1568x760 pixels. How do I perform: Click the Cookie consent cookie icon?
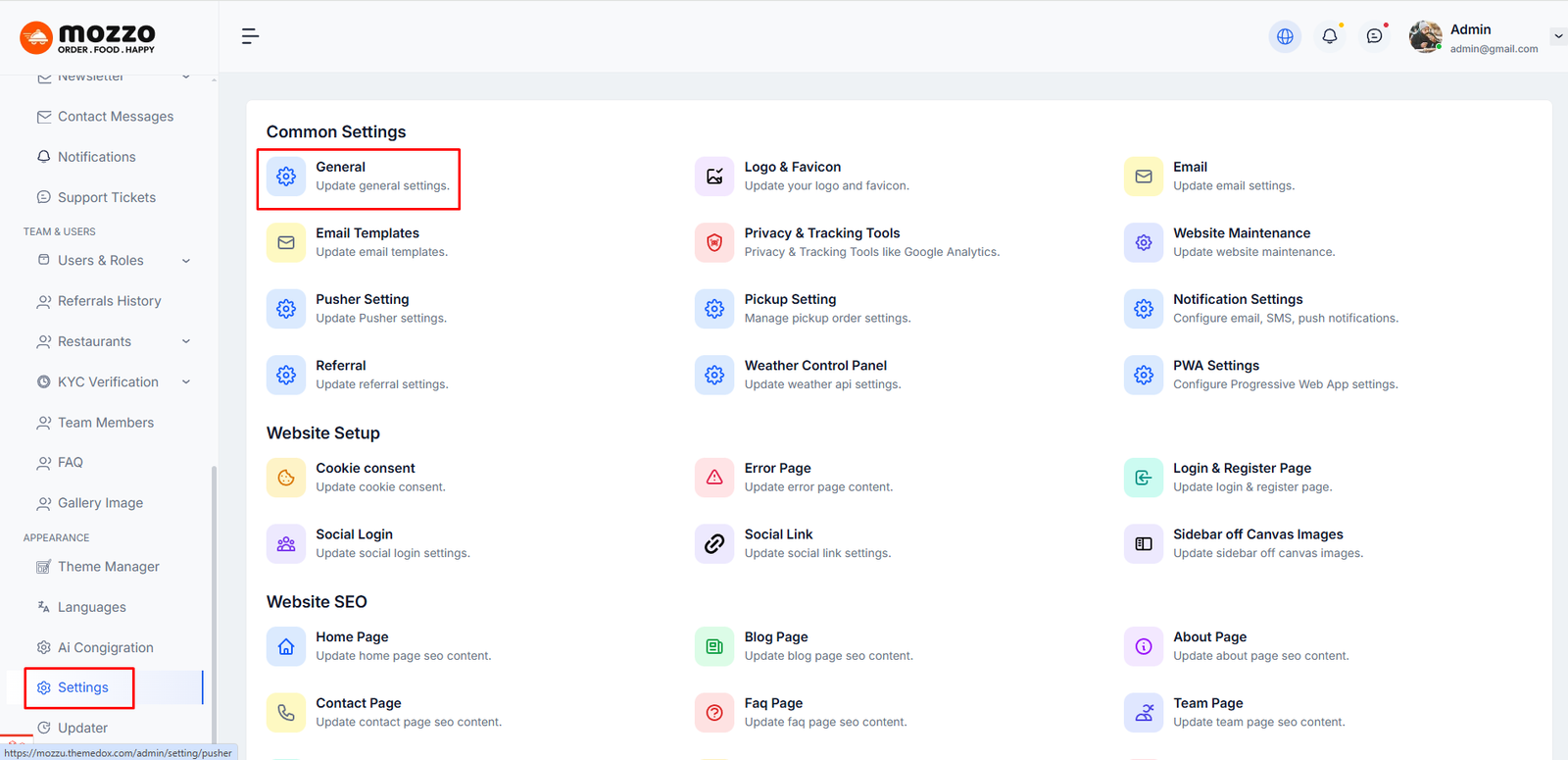[x=286, y=478]
